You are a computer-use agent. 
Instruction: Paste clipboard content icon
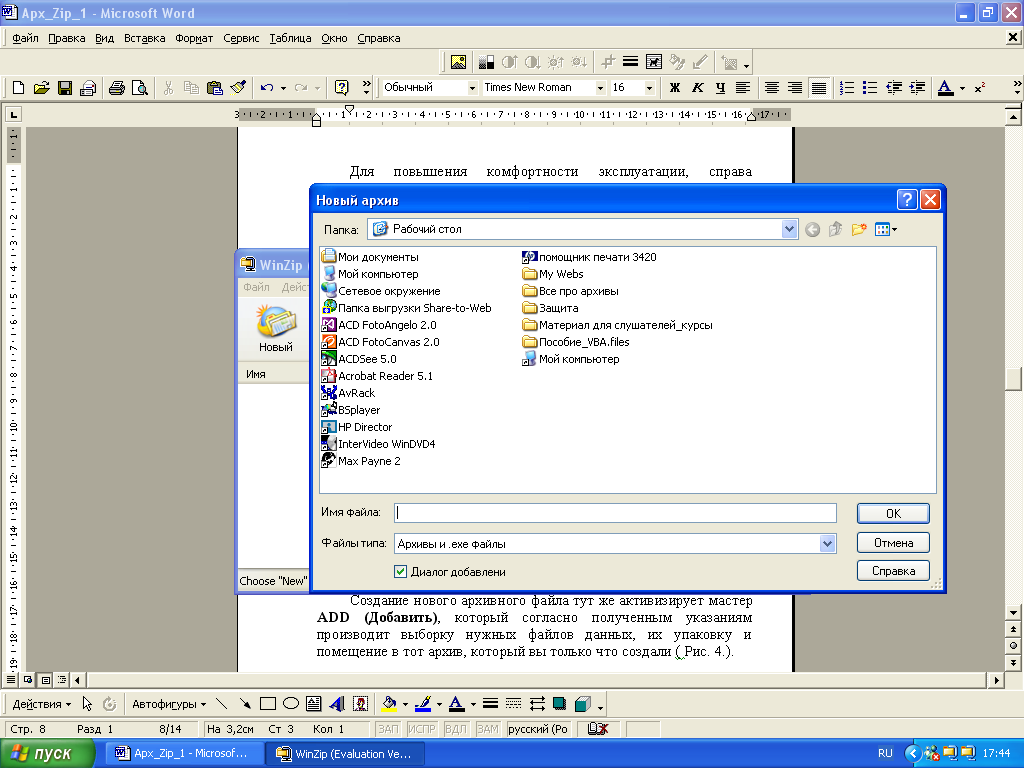(x=214, y=88)
